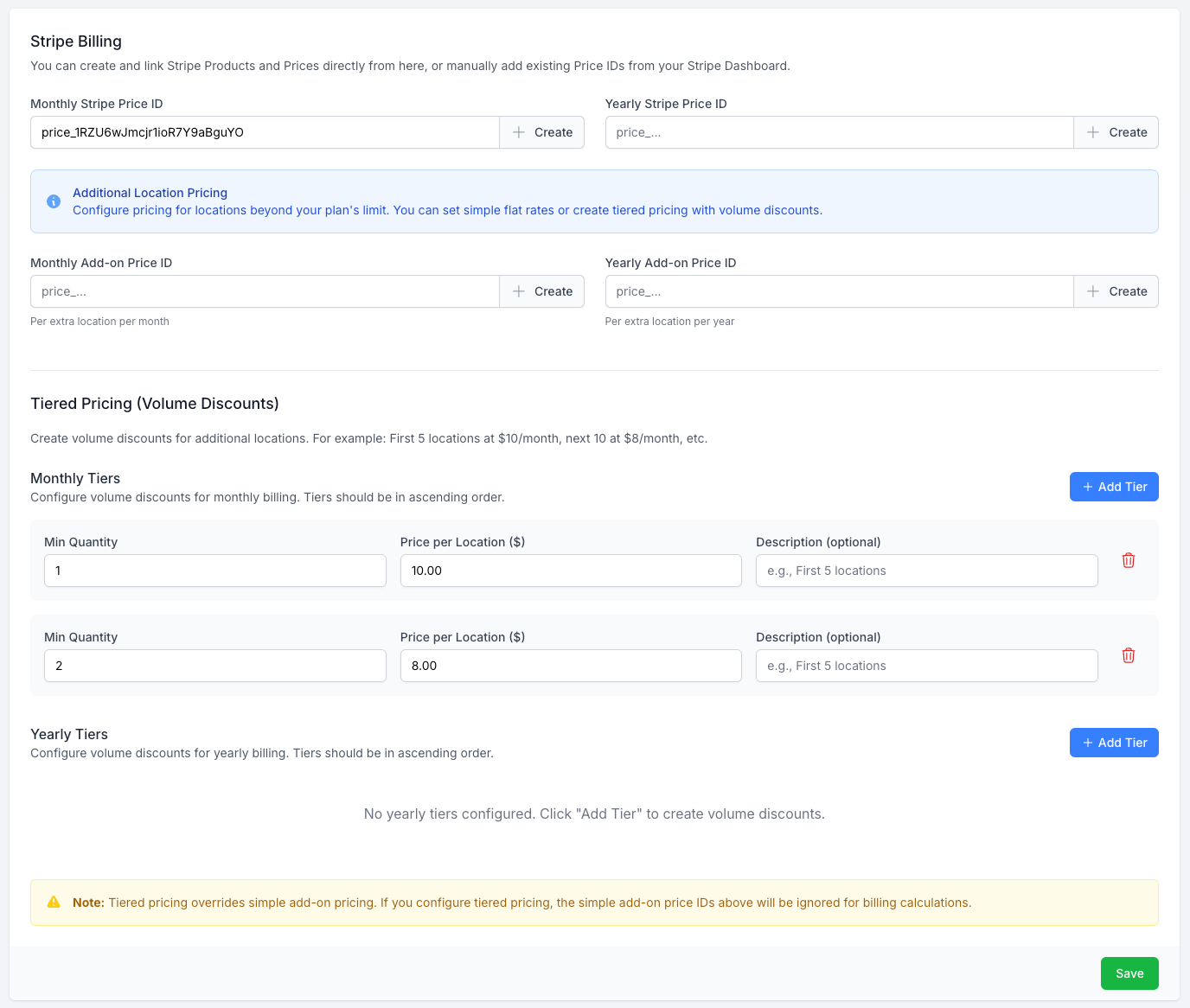The image size is (1190, 1008).
Task: Add a tier to Yearly Tiers
Action: pyautogui.click(x=1113, y=743)
